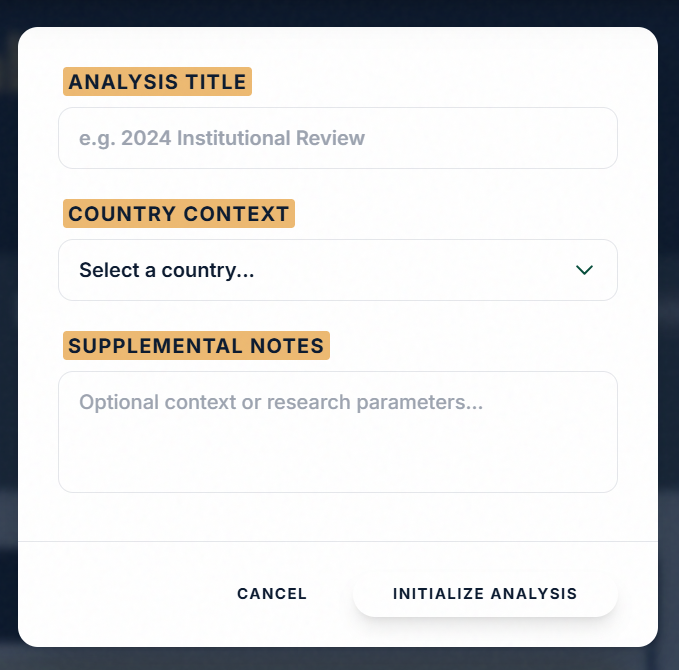This screenshot has height=670, width=679.
Task: Submit the form with Initialize Analysis
Action: click(x=485, y=594)
